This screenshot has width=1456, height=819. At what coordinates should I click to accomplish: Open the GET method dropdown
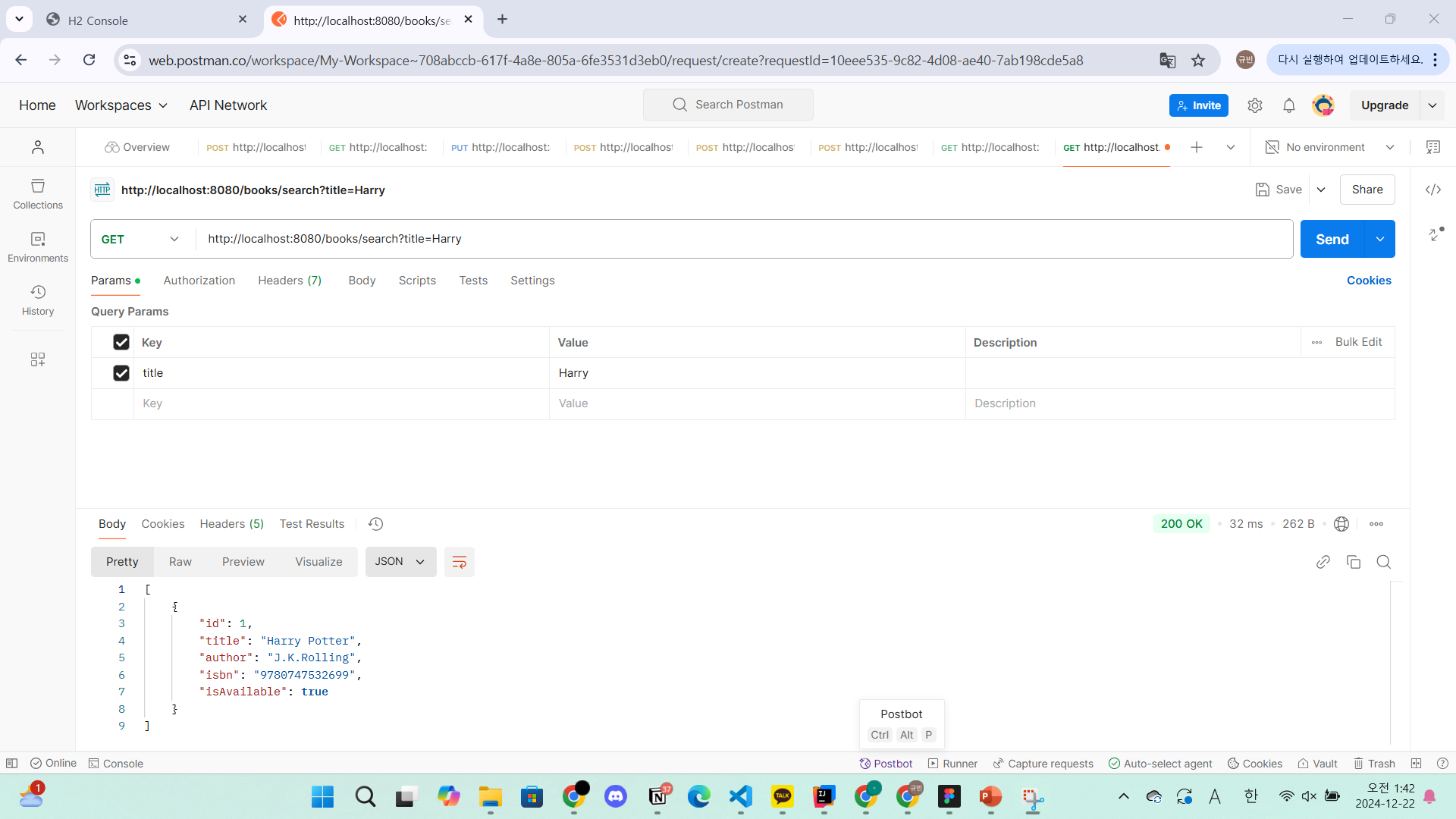coord(141,239)
